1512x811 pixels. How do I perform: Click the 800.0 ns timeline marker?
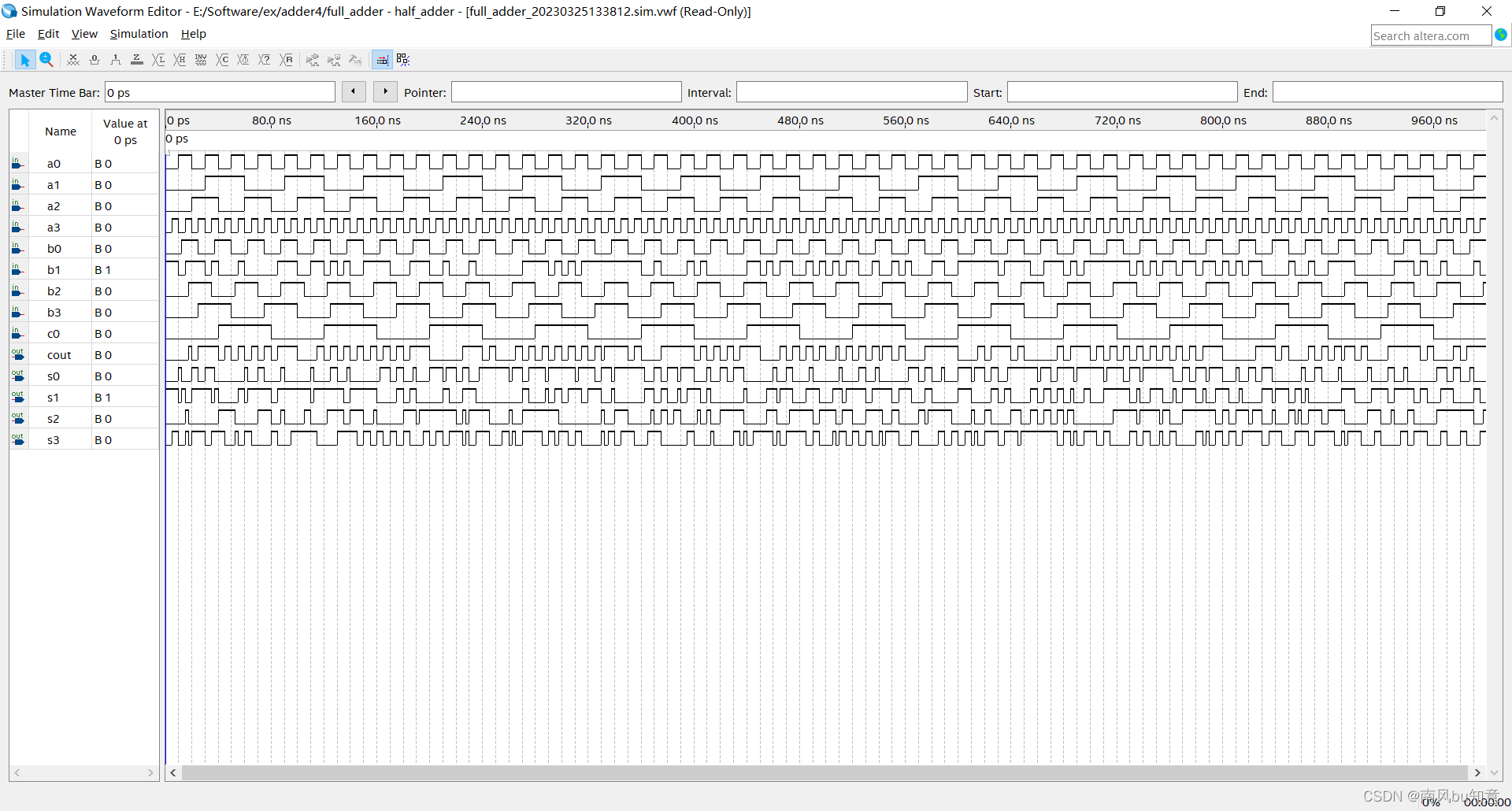coord(1223,120)
